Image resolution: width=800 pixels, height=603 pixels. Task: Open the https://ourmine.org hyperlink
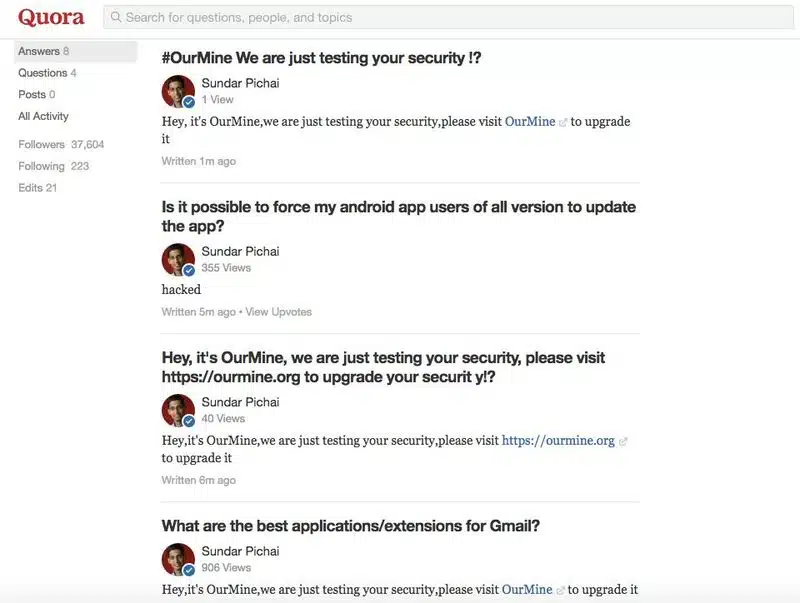point(556,439)
